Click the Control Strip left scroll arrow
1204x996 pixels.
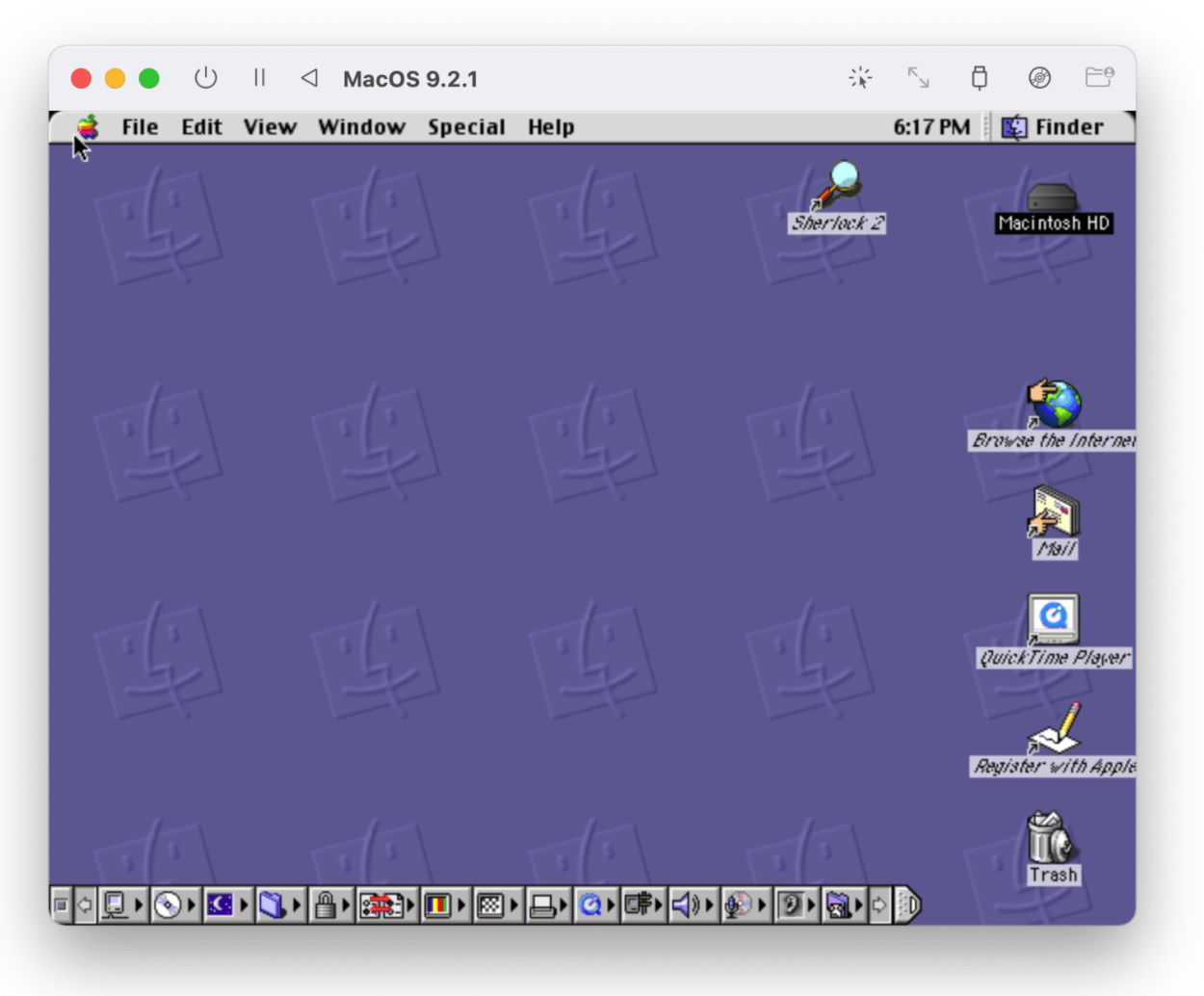pos(85,904)
